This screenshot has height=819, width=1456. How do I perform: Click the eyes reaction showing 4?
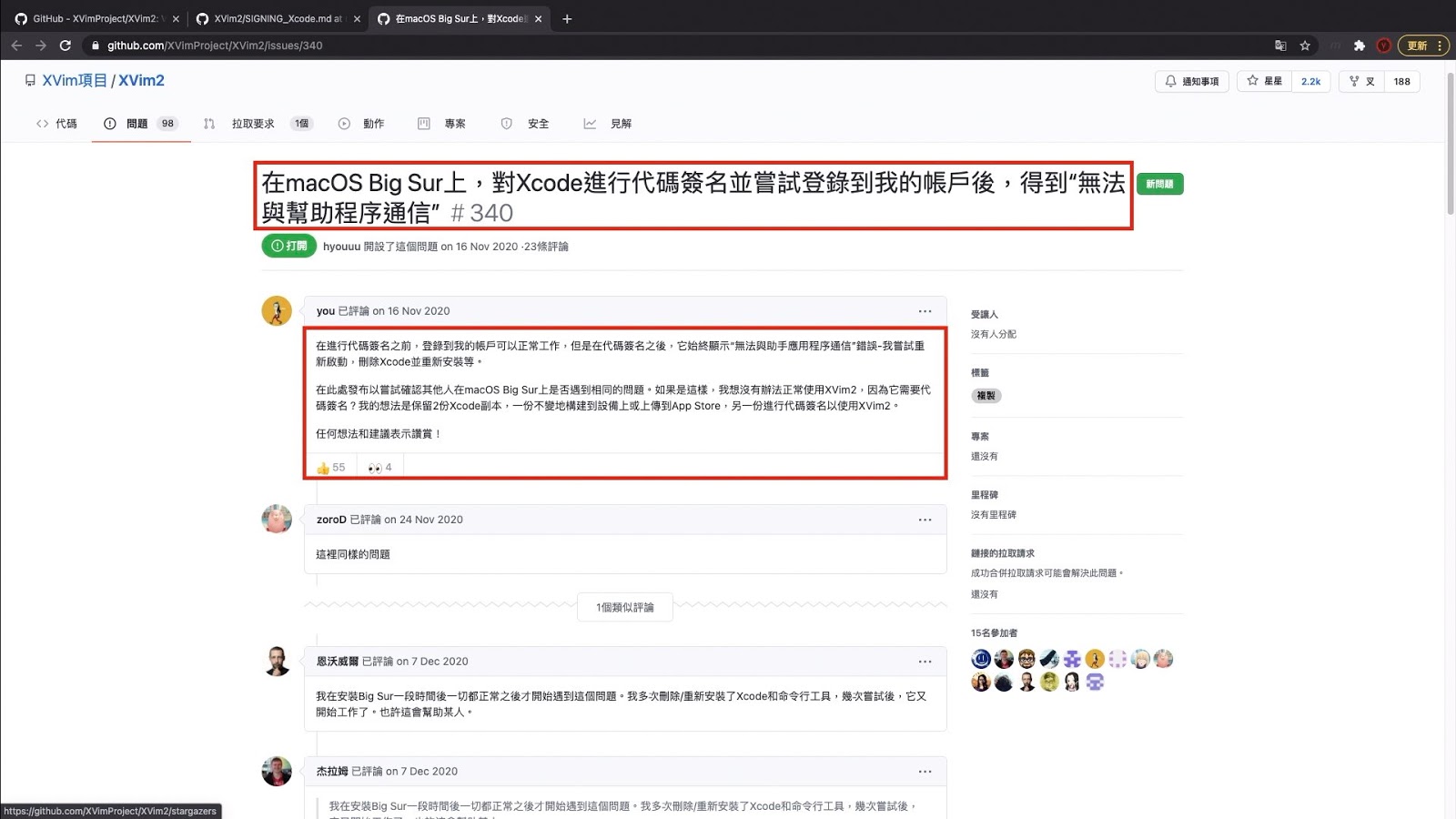(379, 468)
